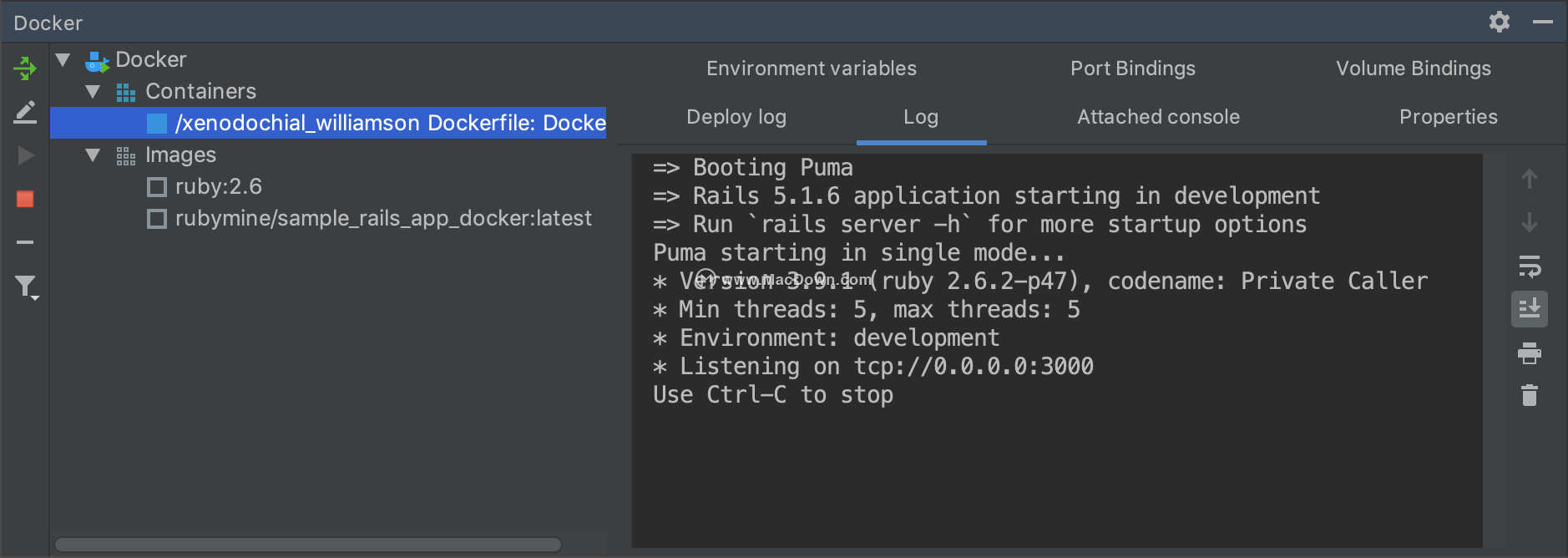Select rubymine/sample_rails_app_docker:latest image
The image size is (1568, 558).
tap(383, 218)
